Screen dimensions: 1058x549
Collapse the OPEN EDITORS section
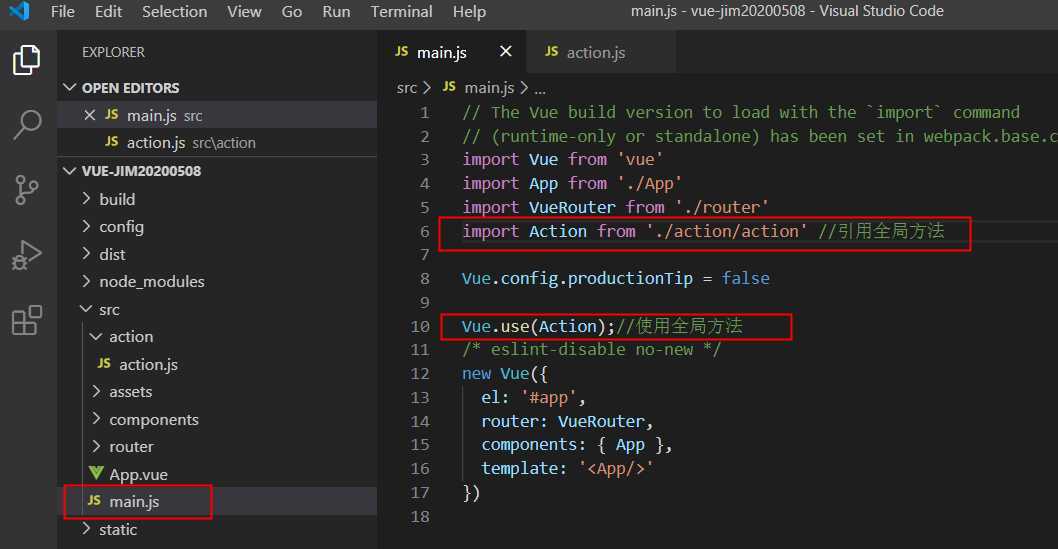click(69, 88)
